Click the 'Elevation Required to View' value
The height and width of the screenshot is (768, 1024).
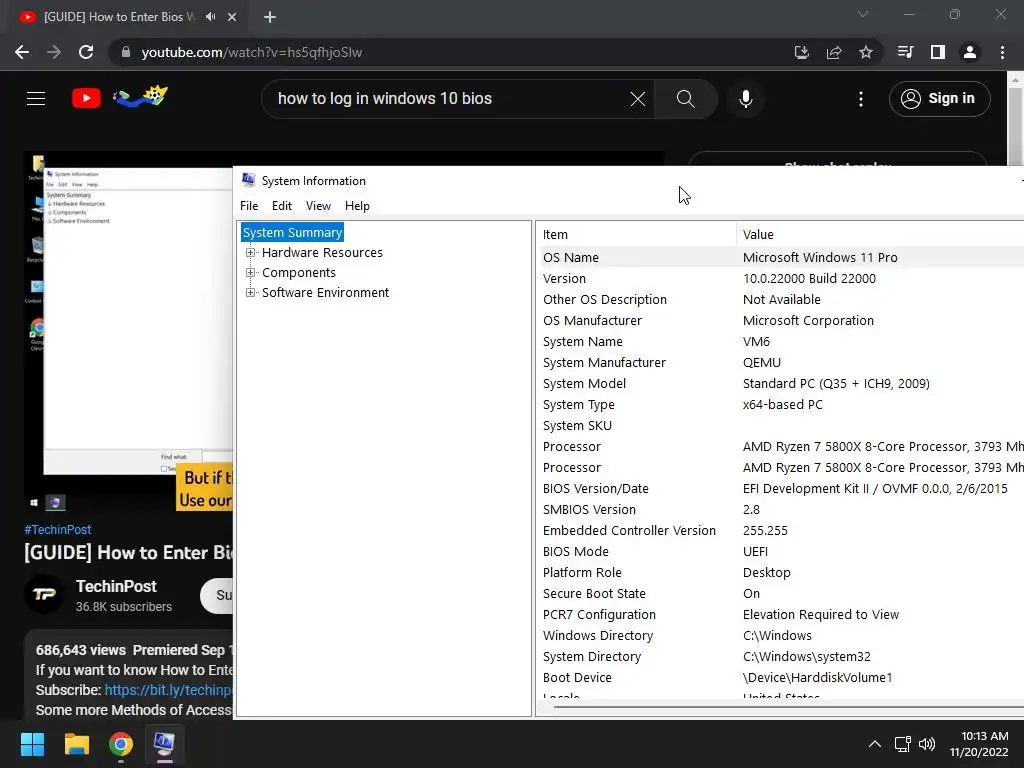821,615
